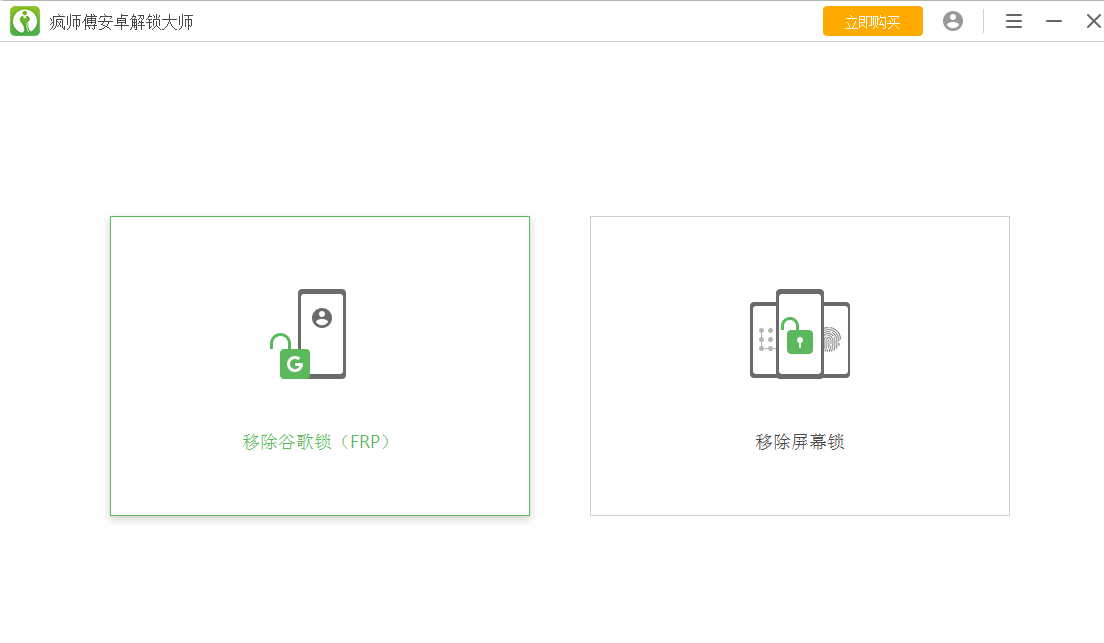Open the user account profile icon
1104x643 pixels.
[x=953, y=21]
